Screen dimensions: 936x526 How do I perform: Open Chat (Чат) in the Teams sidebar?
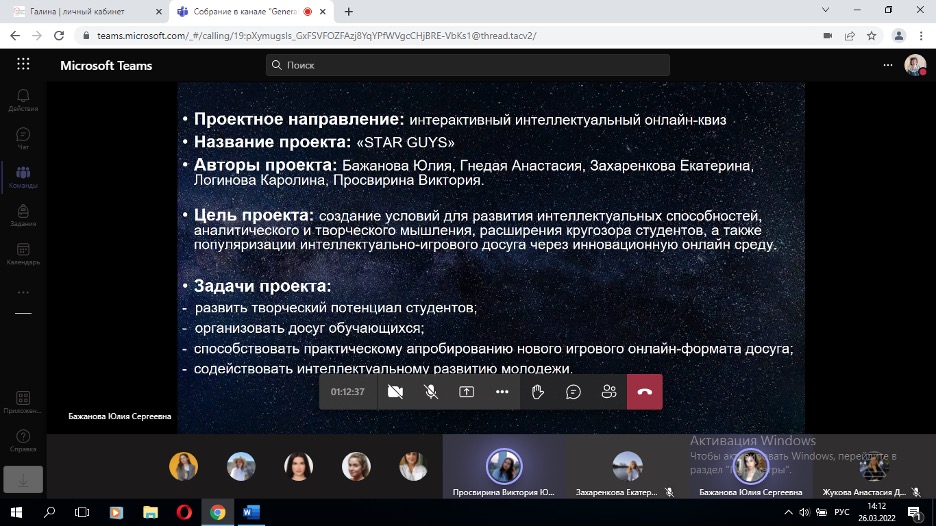(x=23, y=139)
